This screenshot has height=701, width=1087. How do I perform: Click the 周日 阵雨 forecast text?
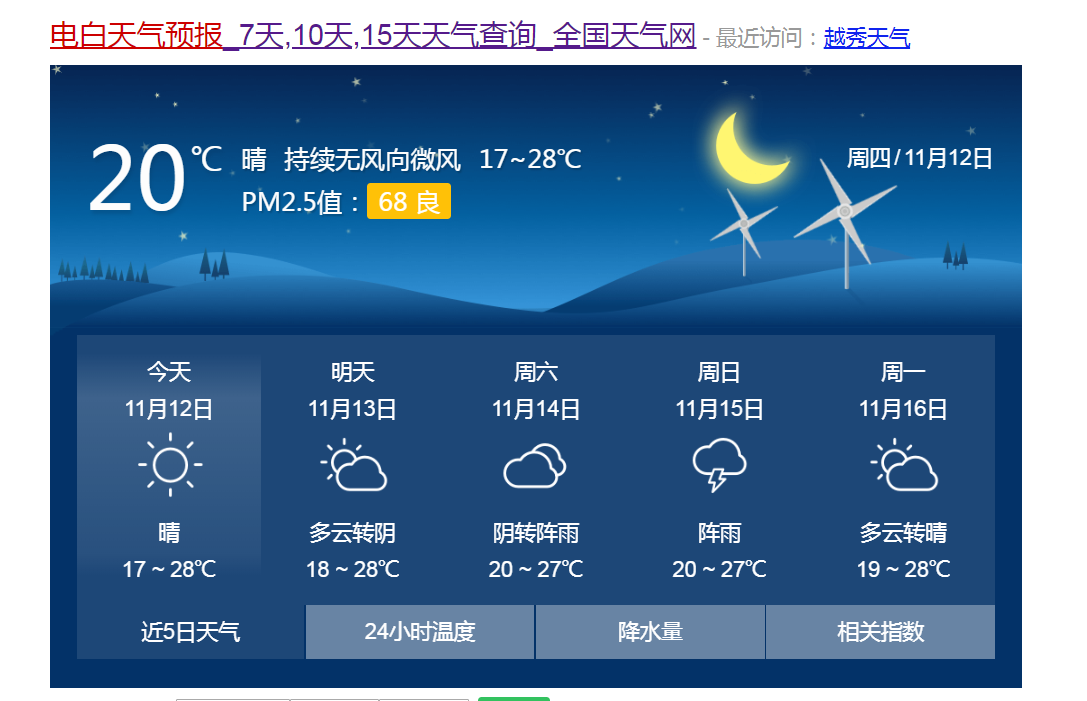(719, 533)
